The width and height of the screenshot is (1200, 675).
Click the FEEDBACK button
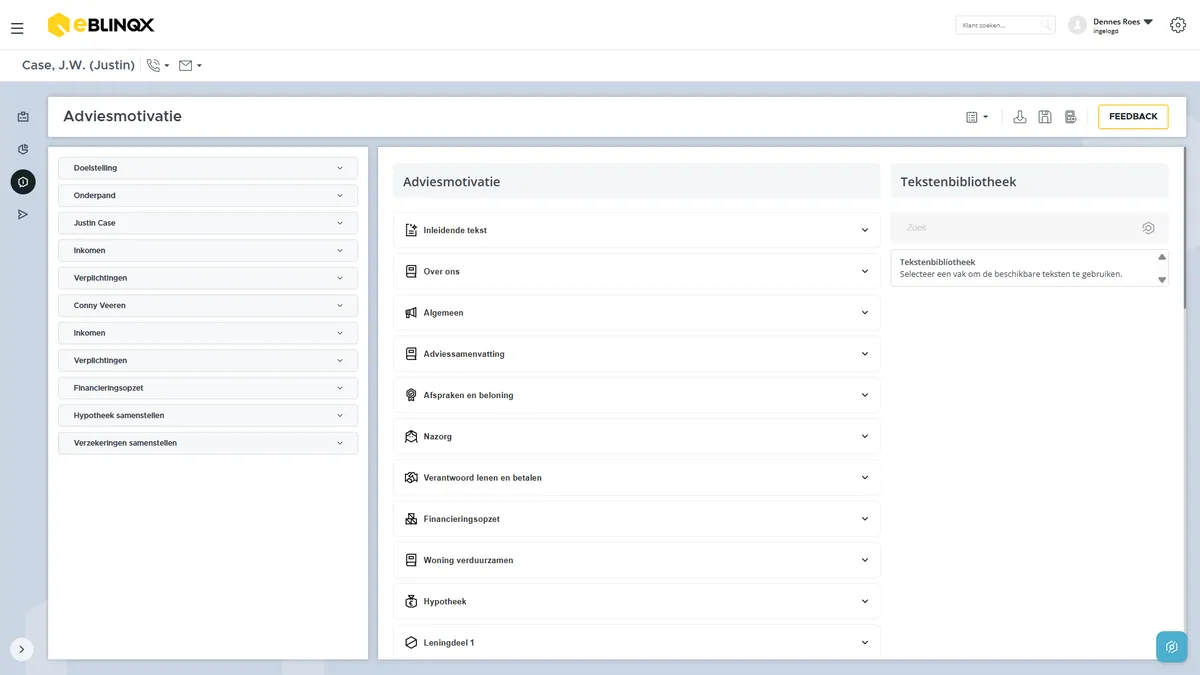(1133, 117)
